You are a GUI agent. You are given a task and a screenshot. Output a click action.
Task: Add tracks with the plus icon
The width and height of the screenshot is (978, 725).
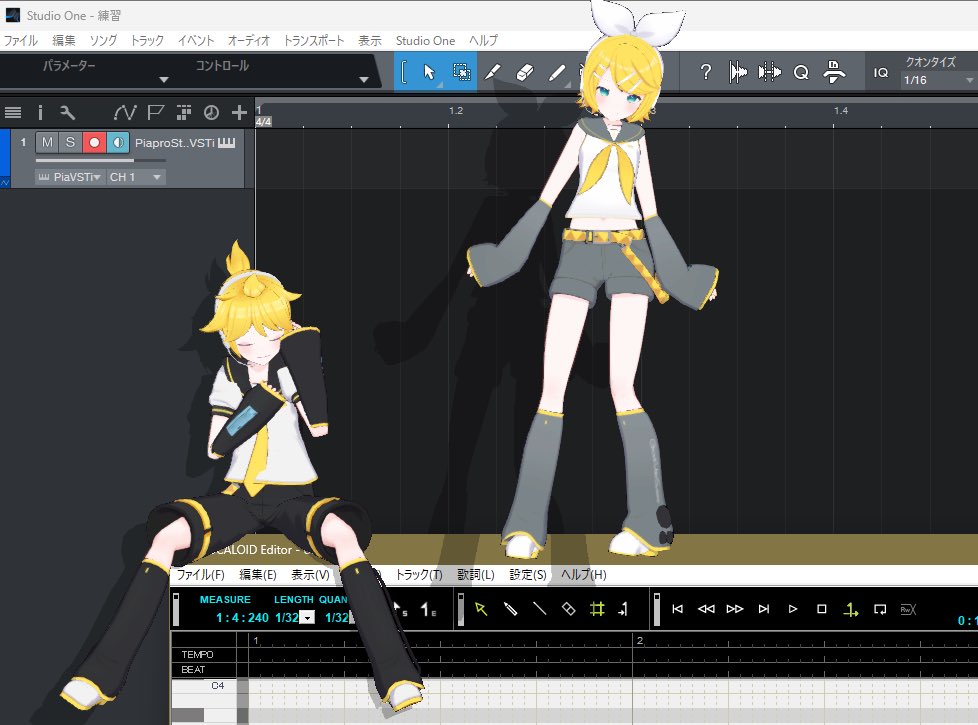[x=239, y=112]
